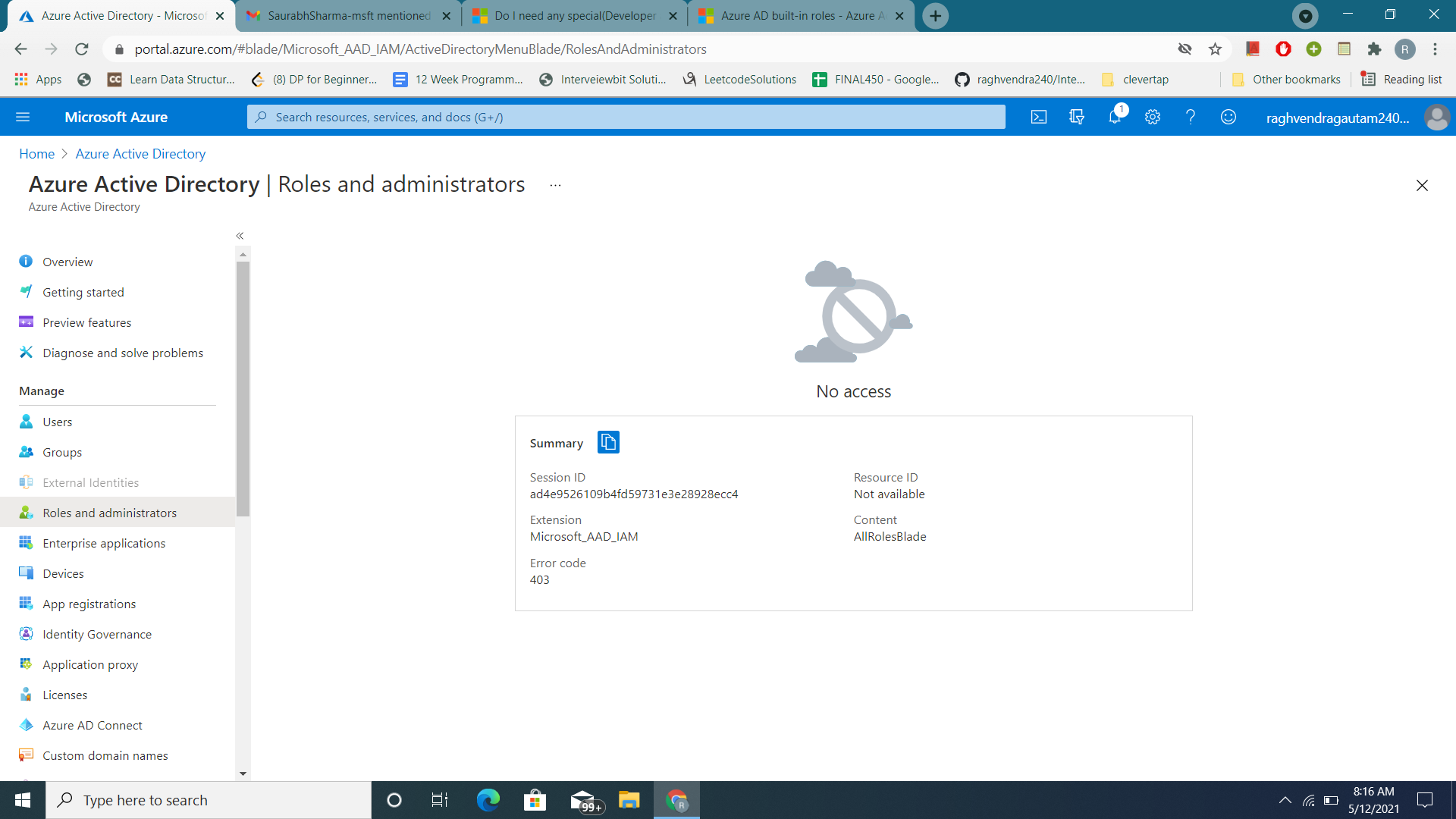The height and width of the screenshot is (819, 1456).
Task: Switch to Azure AD built-in roles tab
Action: click(x=801, y=16)
